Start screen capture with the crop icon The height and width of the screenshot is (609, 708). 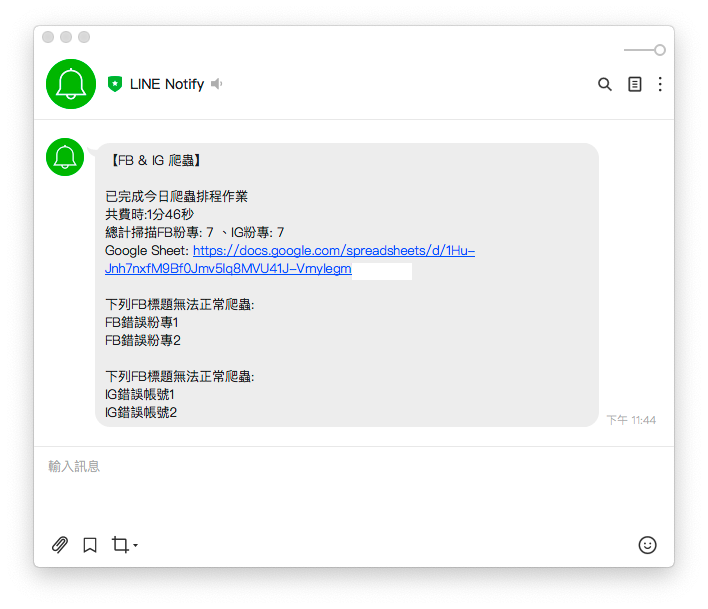pos(120,544)
